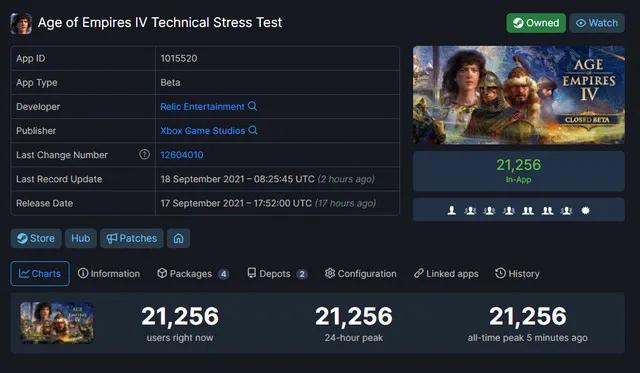View the History tab
This screenshot has width=640, height=373.
(517, 273)
